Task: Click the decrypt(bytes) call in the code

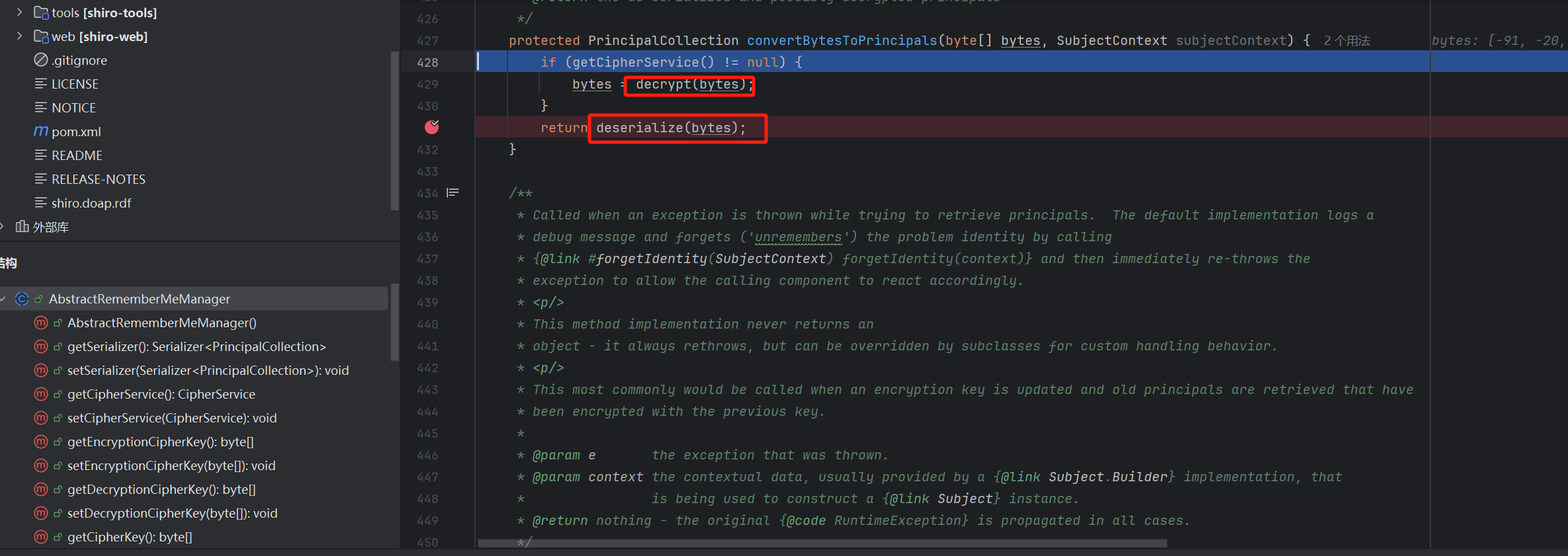Action: 689,85
